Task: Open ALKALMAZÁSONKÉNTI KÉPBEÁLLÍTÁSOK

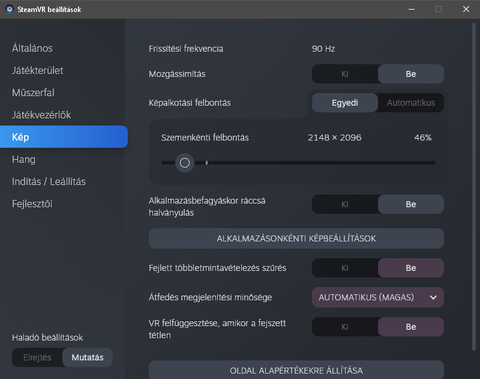Action: point(296,238)
